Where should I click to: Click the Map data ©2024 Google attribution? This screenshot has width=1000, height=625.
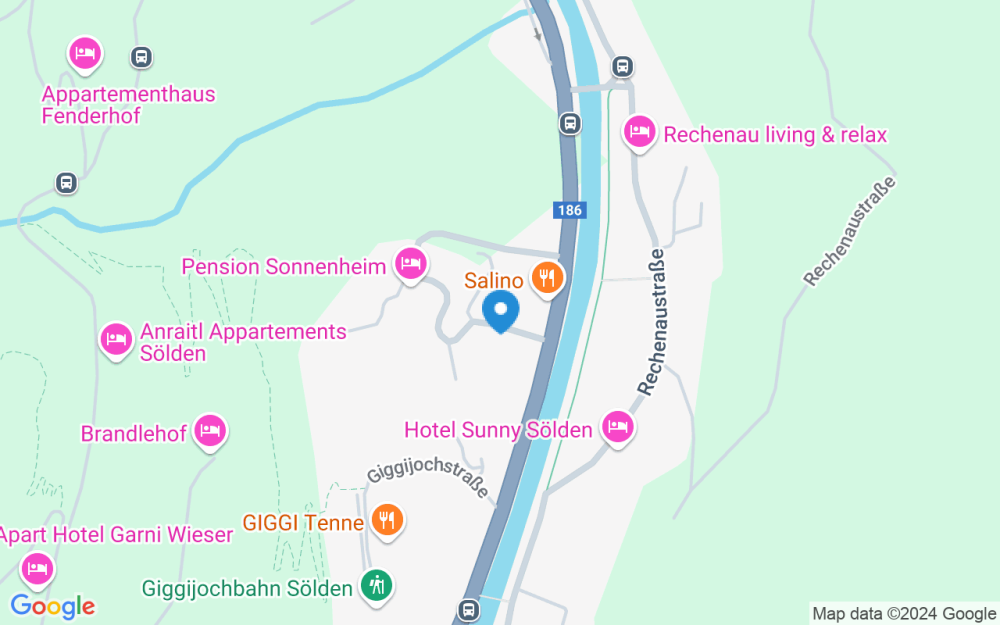click(904, 614)
